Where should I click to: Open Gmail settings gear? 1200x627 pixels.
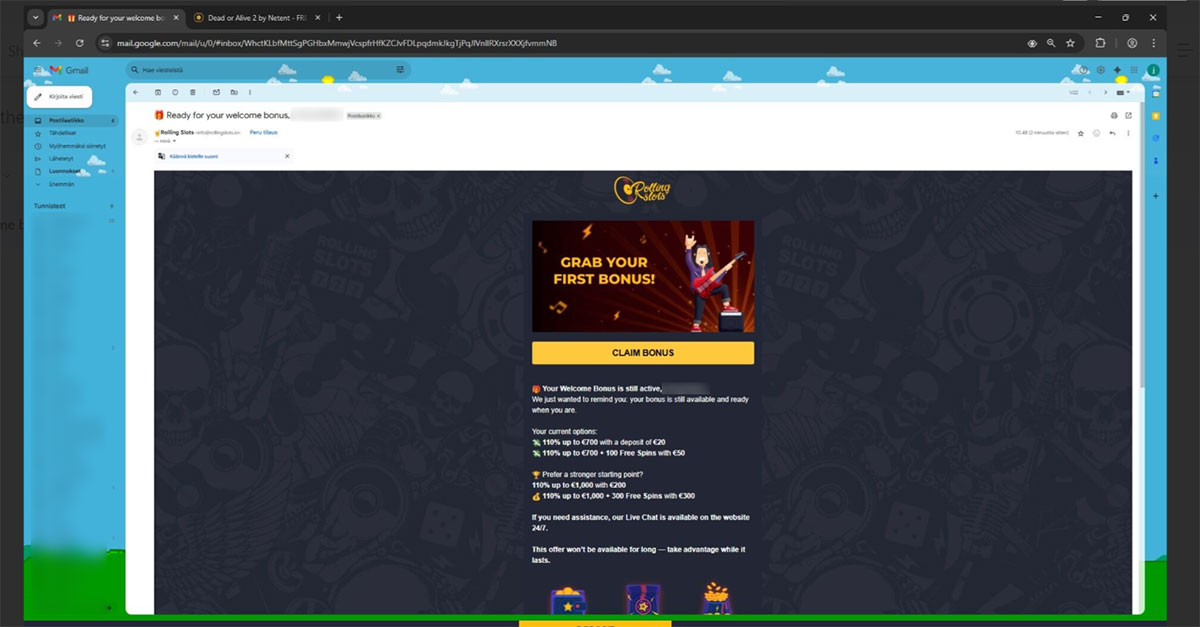click(1101, 70)
